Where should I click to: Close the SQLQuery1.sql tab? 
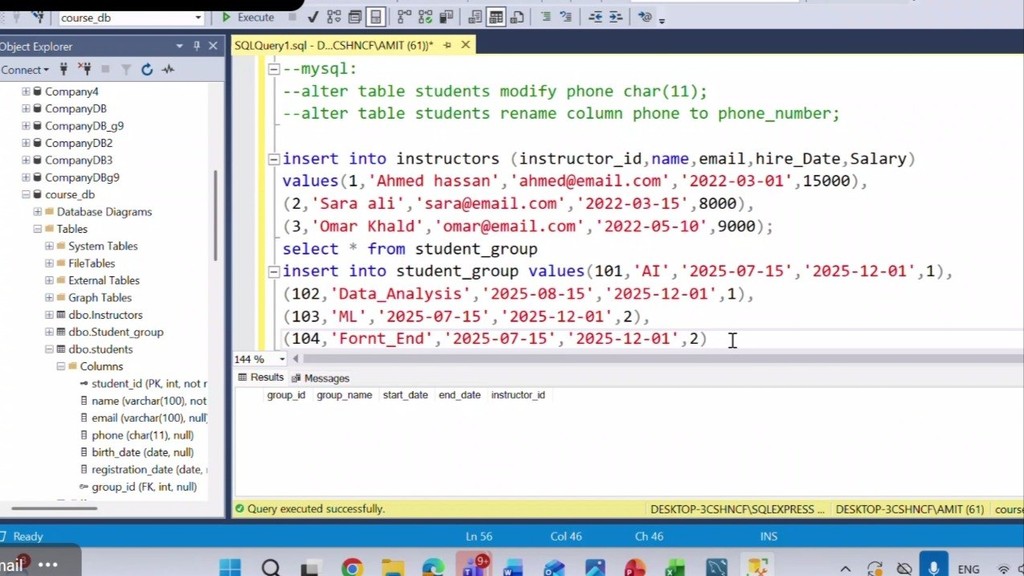pyautogui.click(x=465, y=44)
